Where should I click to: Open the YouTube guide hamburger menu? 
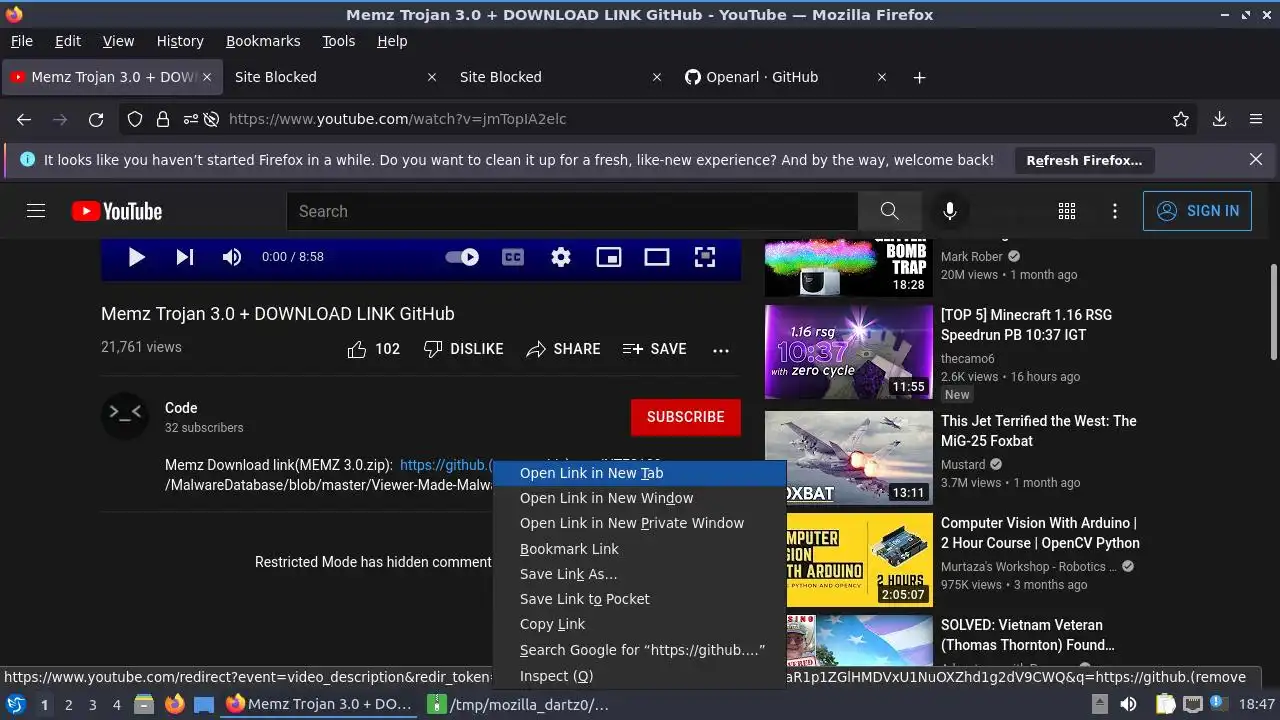click(x=36, y=211)
